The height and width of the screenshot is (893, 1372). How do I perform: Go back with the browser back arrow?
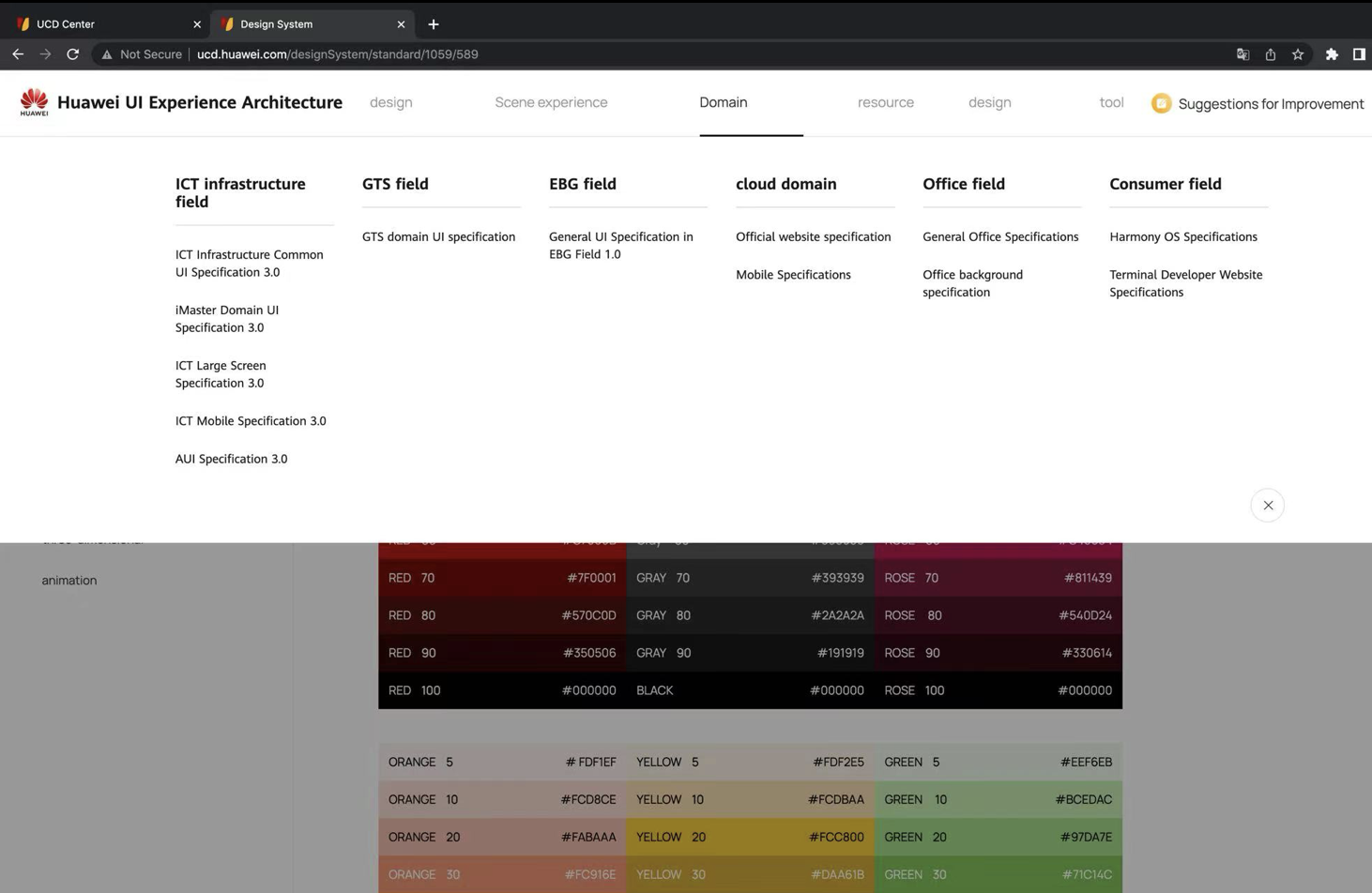coord(18,54)
